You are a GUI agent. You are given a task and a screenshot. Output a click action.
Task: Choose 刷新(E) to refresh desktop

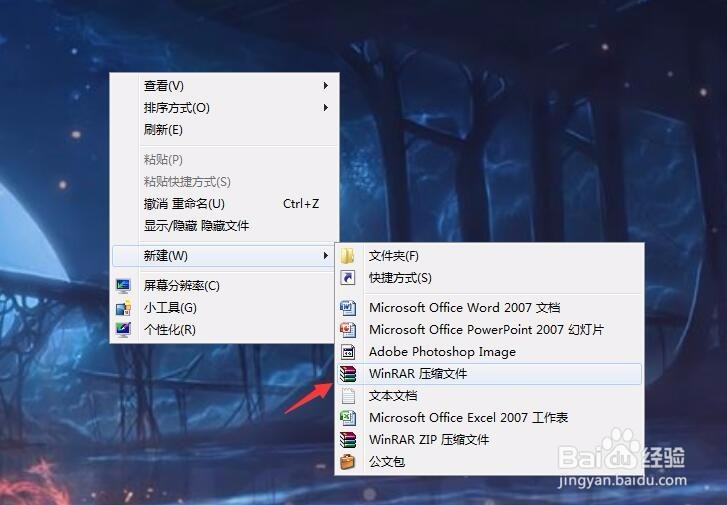[x=224, y=129]
